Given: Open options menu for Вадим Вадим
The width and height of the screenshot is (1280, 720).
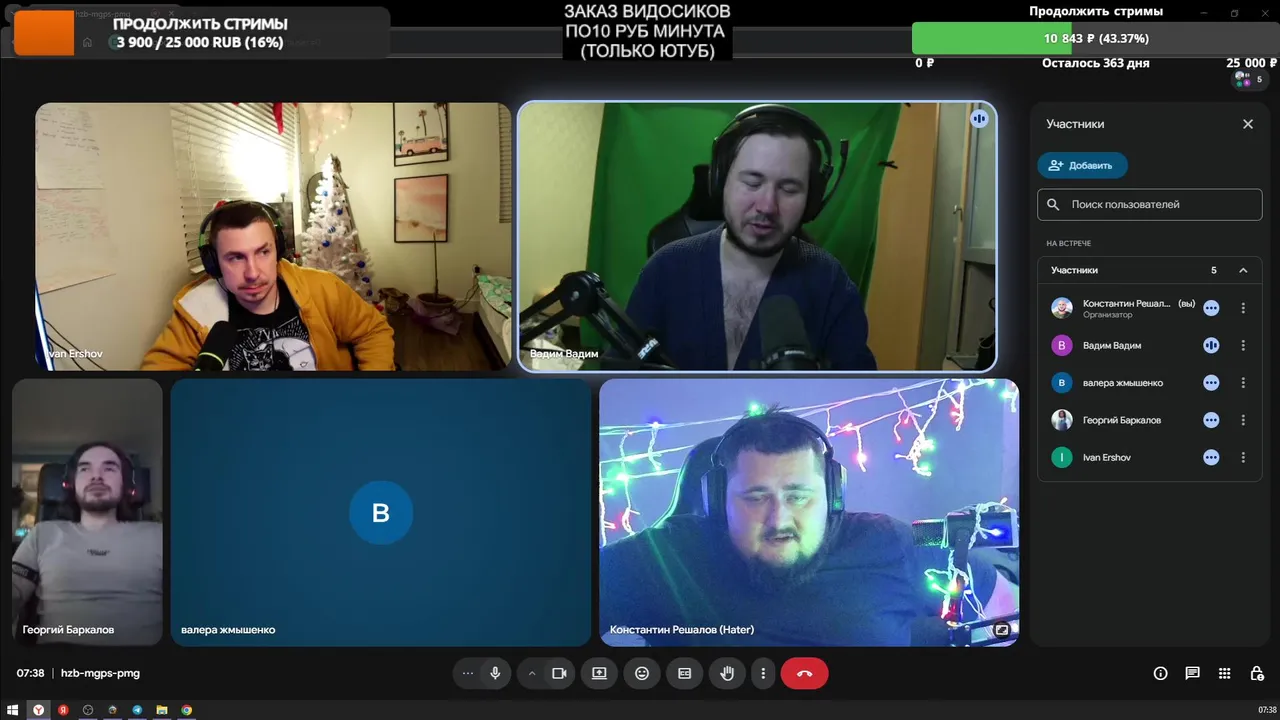Looking at the screenshot, I should [x=1243, y=345].
